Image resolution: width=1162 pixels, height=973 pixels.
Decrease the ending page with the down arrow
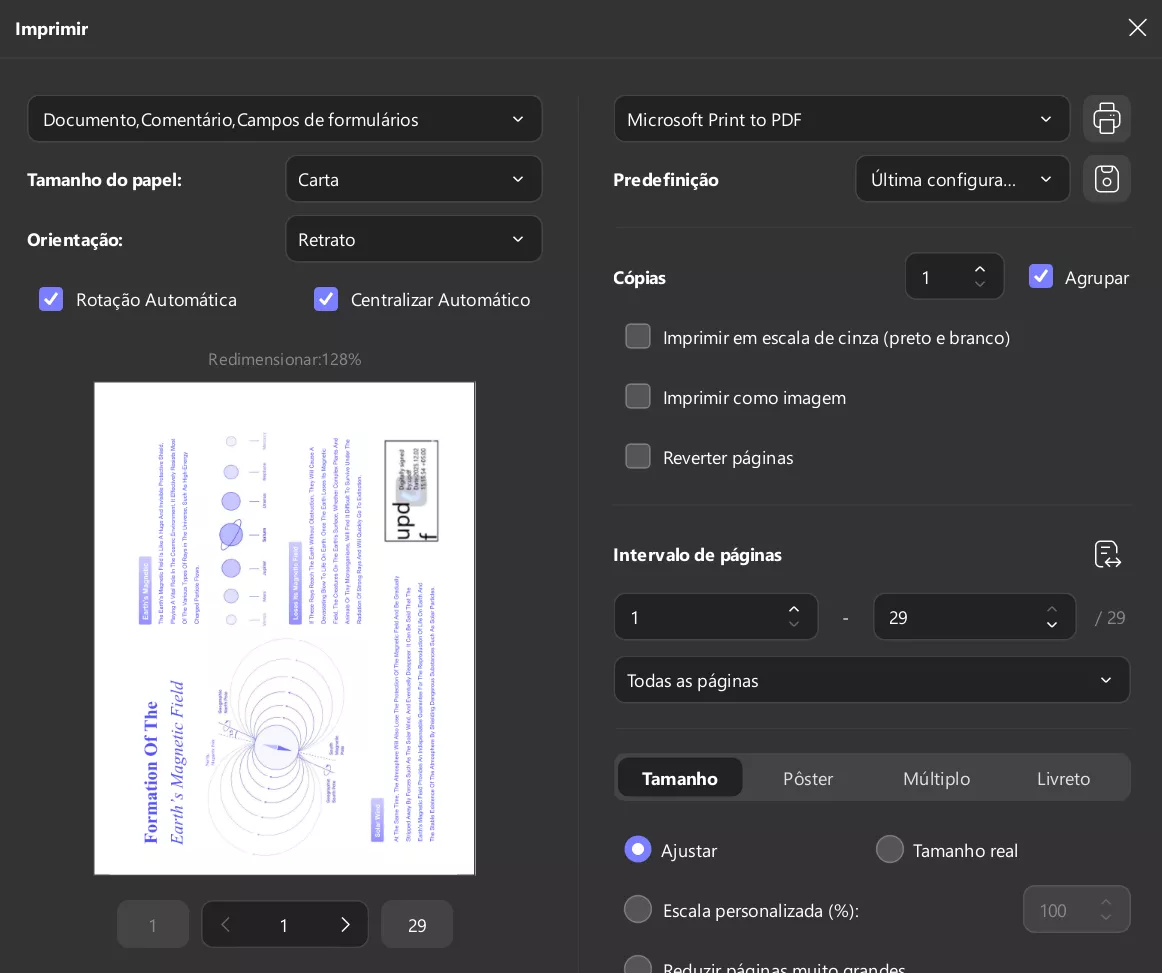(x=1052, y=625)
